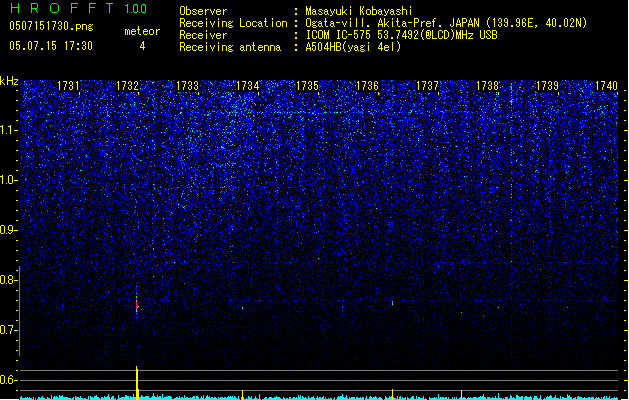The width and height of the screenshot is (629, 400).
Task: Click the faint echo dot near 1734
Action: point(242,308)
